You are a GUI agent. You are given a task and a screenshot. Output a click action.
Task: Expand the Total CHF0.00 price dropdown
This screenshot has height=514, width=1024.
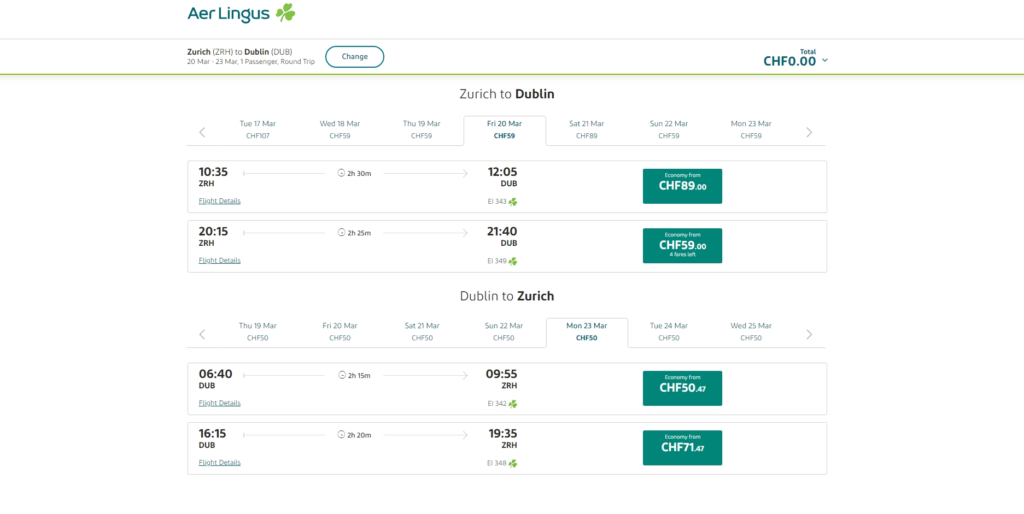pyautogui.click(x=825, y=61)
